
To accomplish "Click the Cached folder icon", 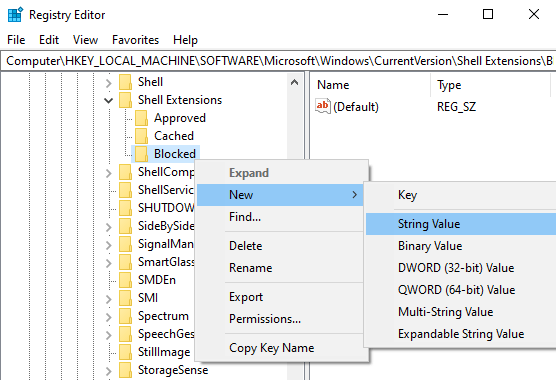I will [x=141, y=136].
